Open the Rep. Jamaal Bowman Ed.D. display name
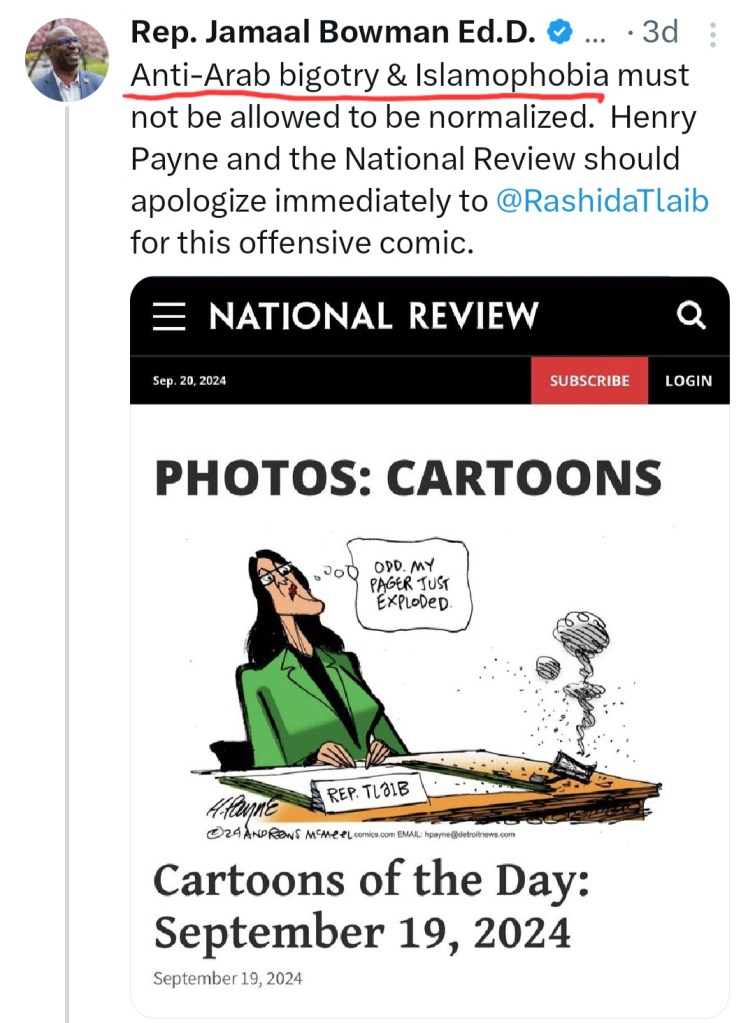Screen dimensions: 755x1023 click(336, 33)
